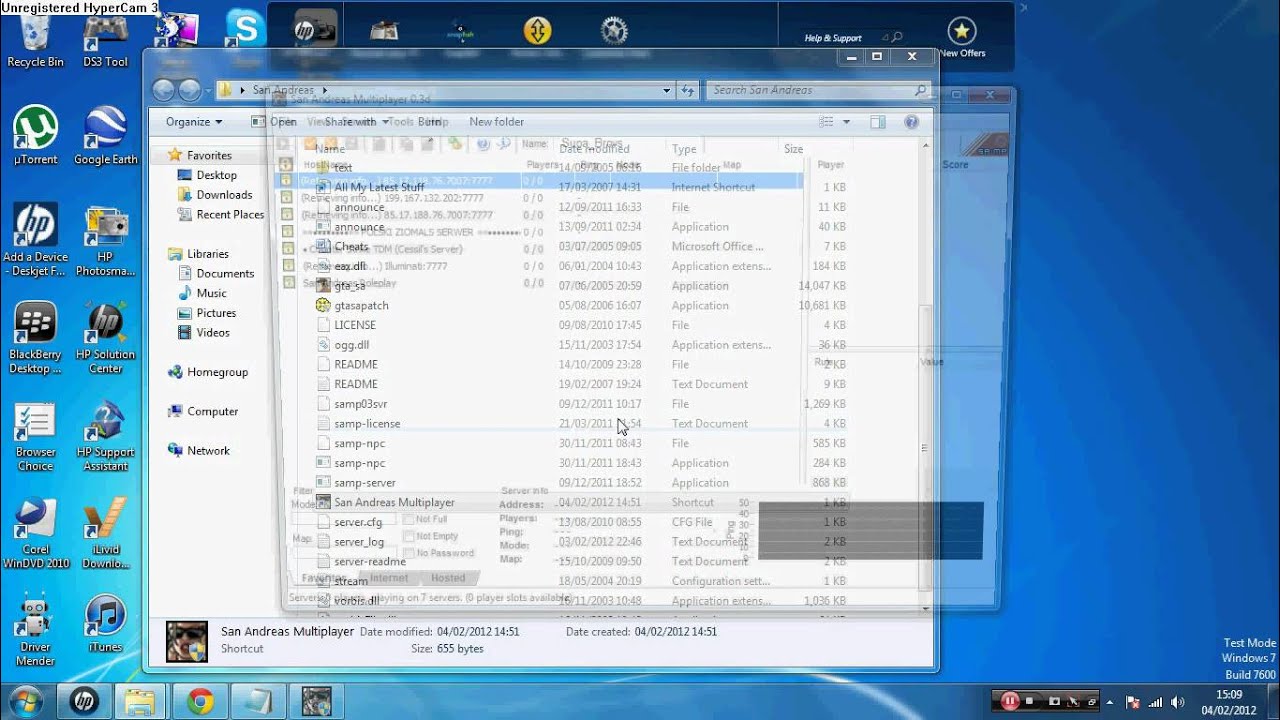
Task: Select the HP Solution Center icon
Action: [105, 339]
